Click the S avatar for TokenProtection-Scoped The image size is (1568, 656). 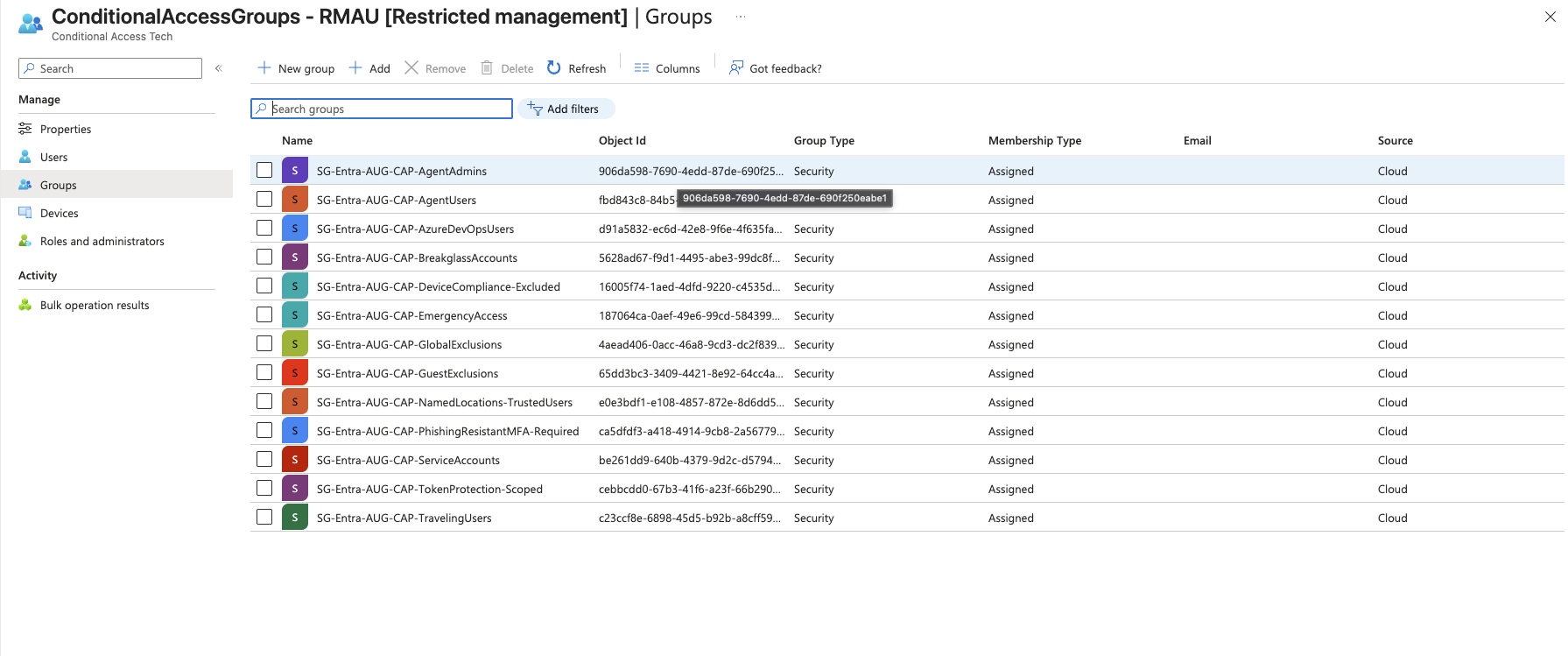pos(295,489)
